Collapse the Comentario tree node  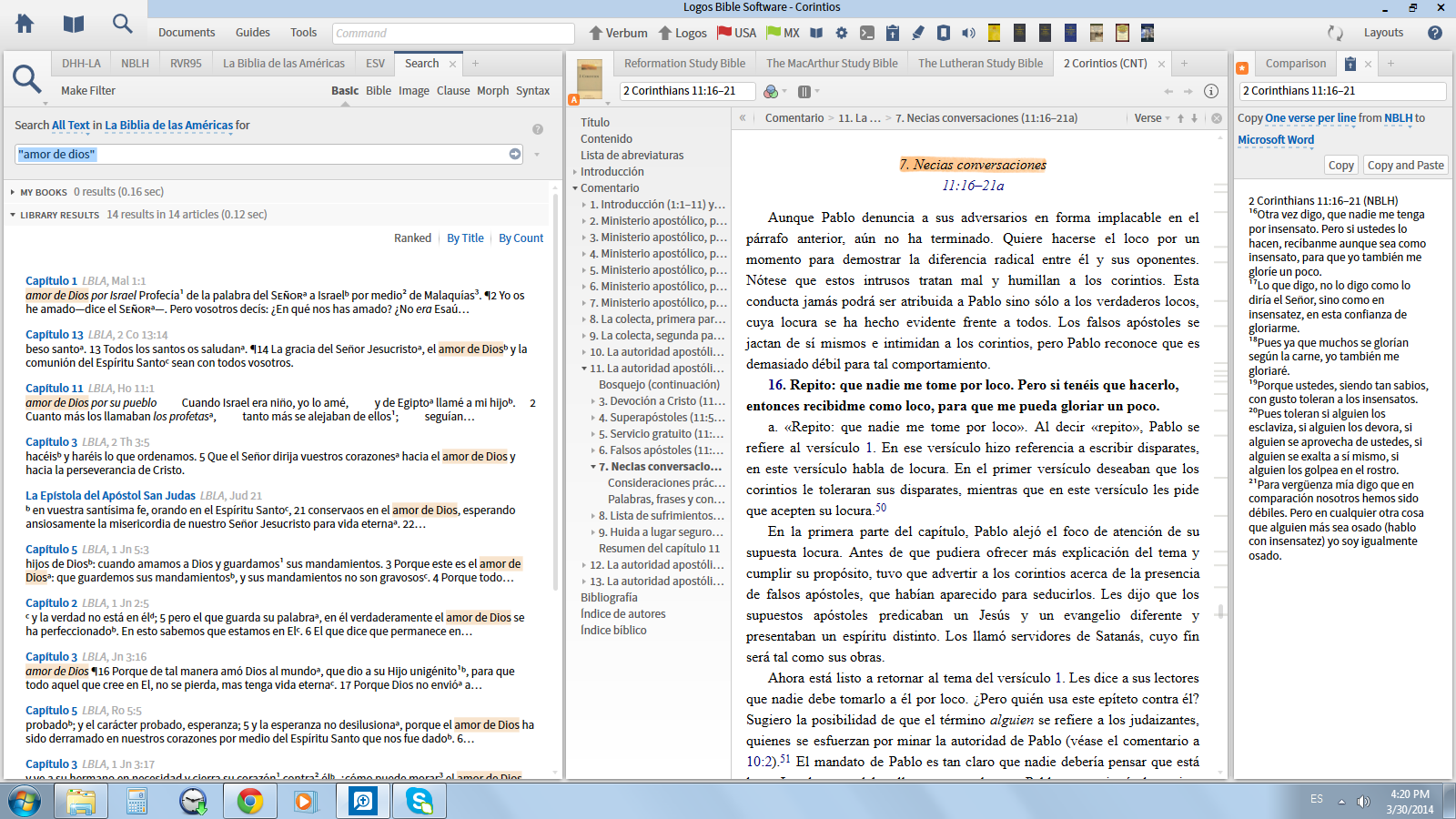click(575, 188)
